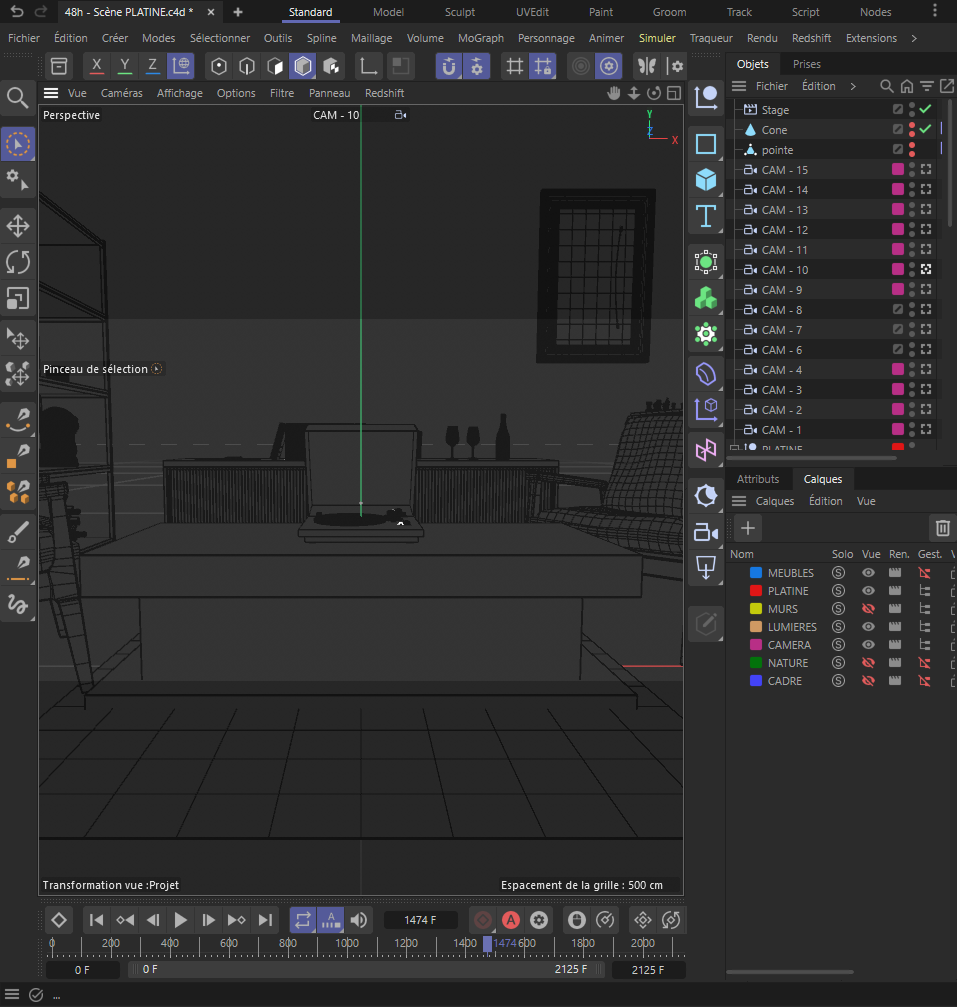Click the camera creation icon in right sidebar
Image resolution: width=957 pixels, height=1007 pixels.
coord(706,531)
